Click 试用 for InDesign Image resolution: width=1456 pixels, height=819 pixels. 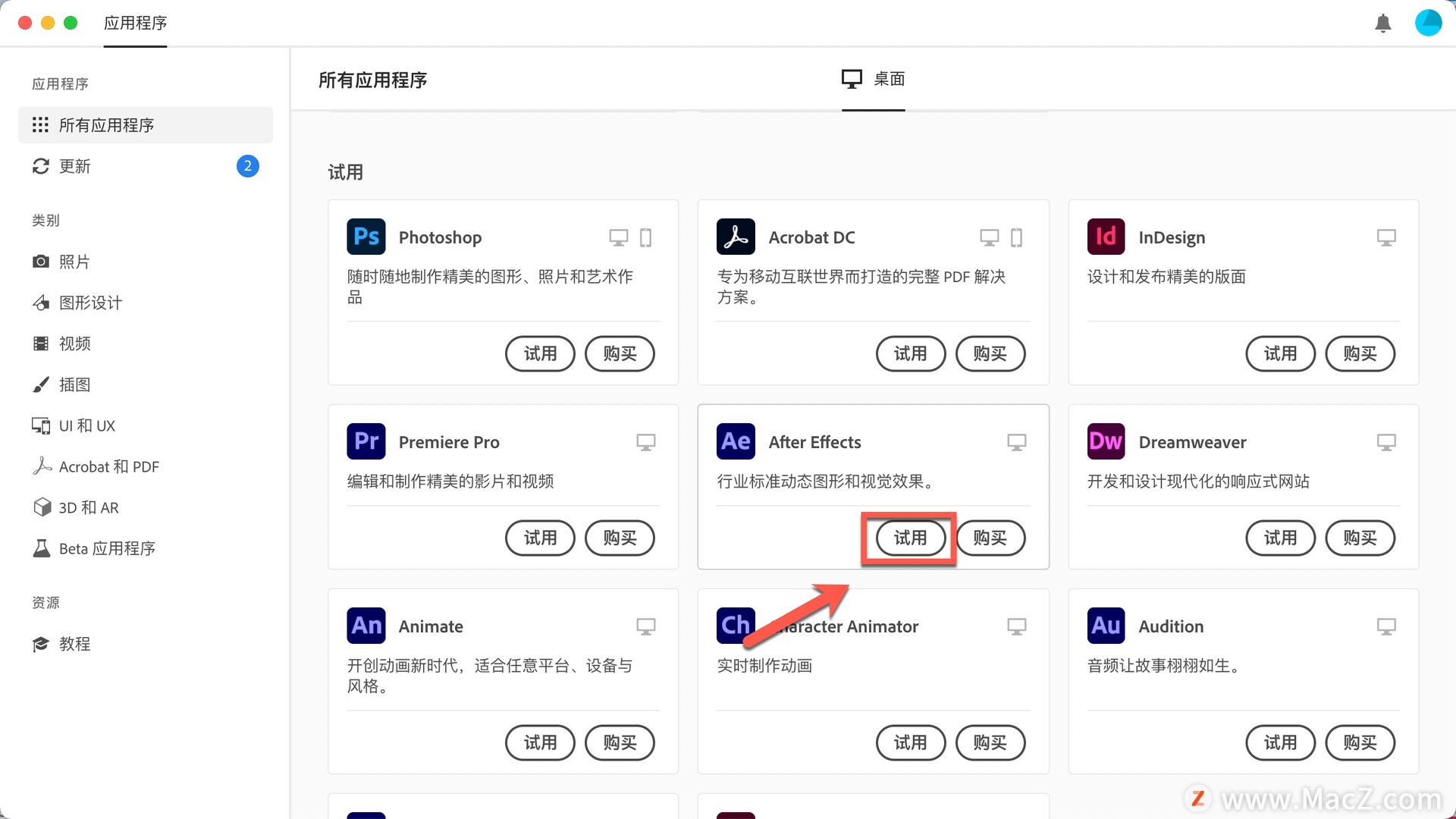tap(1280, 354)
